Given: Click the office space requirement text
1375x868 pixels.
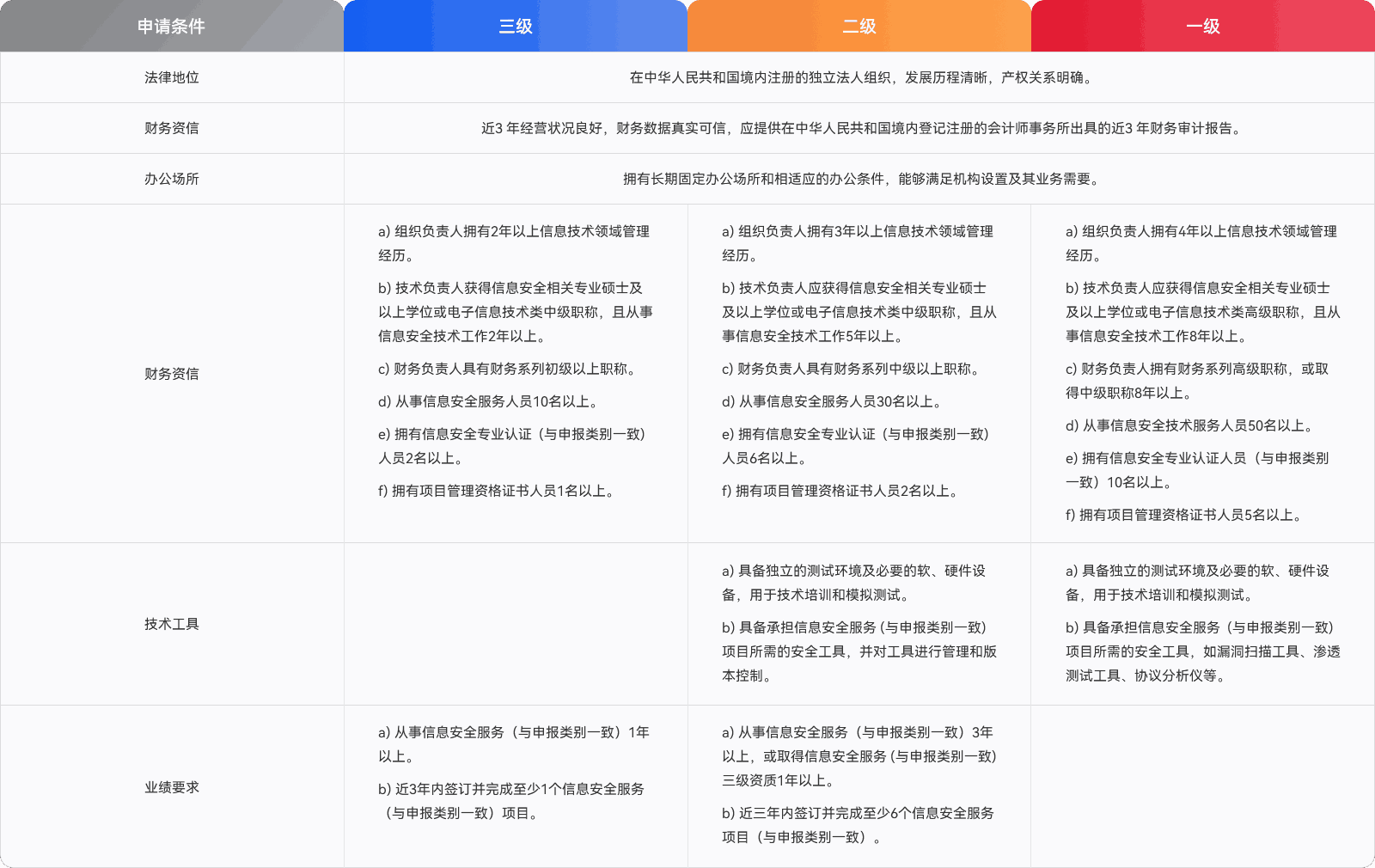Looking at the screenshot, I should pyautogui.click(x=859, y=180).
